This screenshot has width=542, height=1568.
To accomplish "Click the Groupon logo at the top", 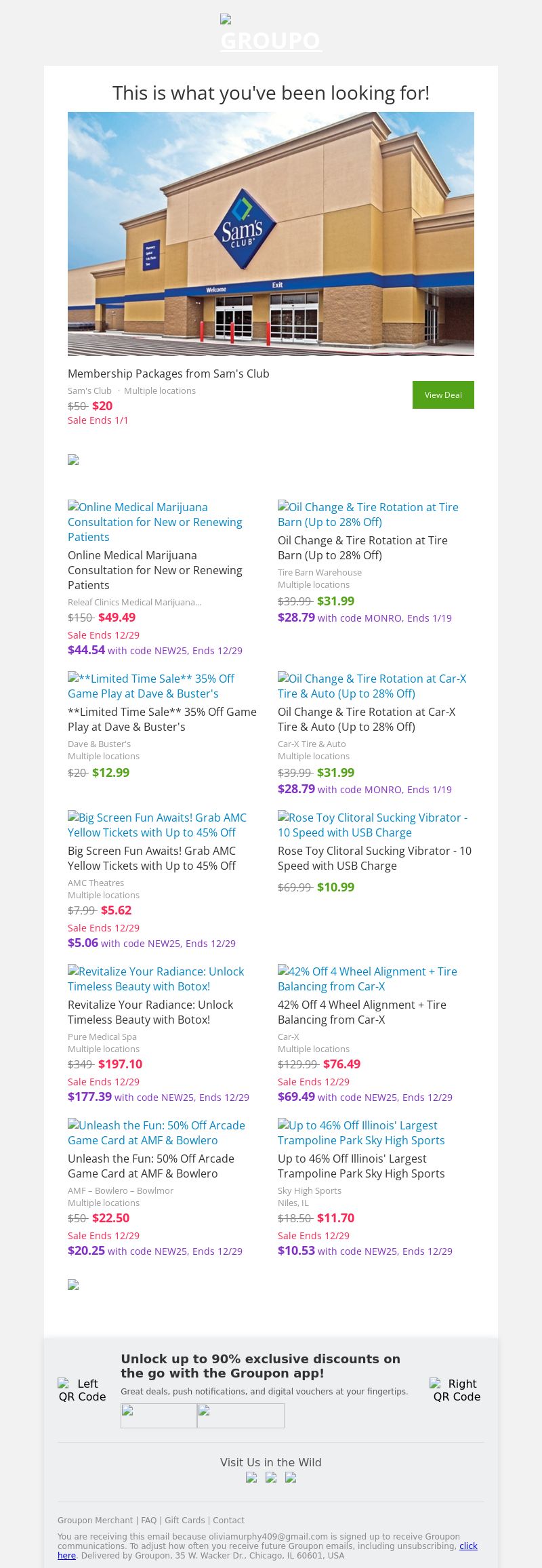I will tap(271, 35).
